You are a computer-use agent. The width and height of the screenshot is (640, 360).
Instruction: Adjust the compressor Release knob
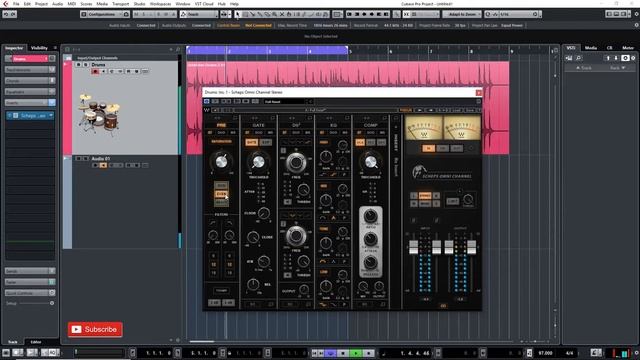coord(371,262)
